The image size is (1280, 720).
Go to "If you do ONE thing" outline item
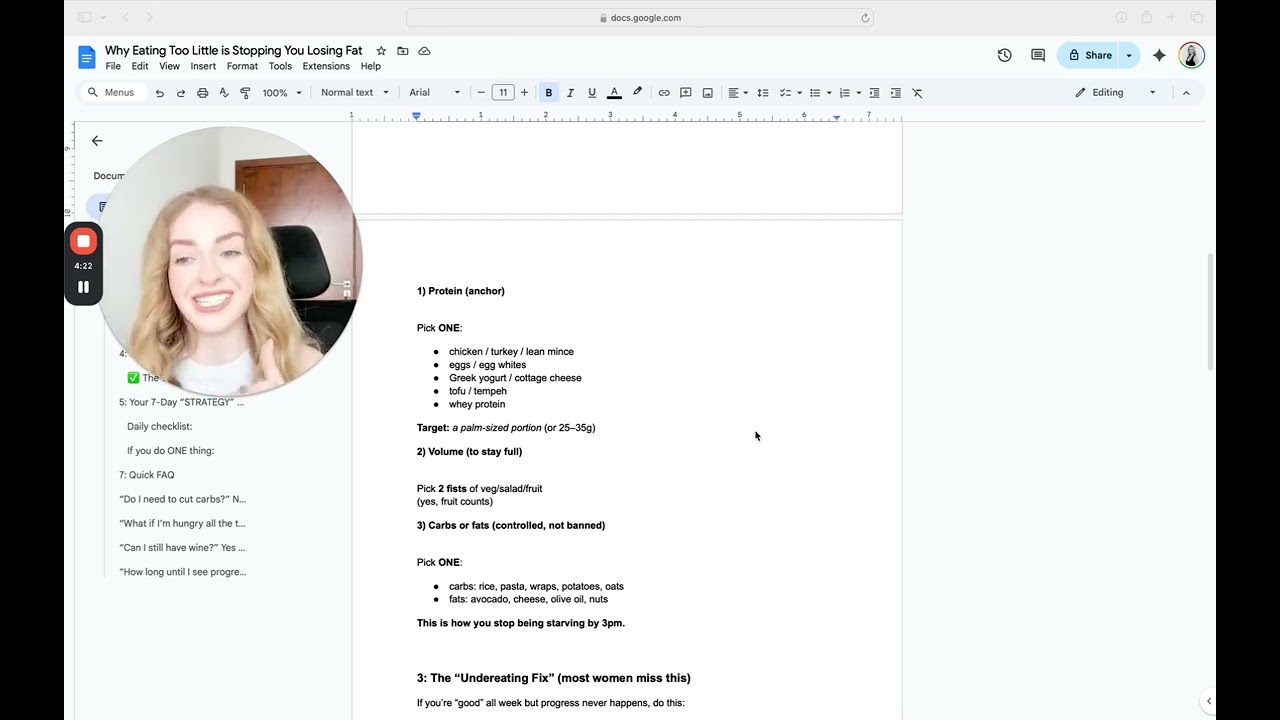(170, 450)
